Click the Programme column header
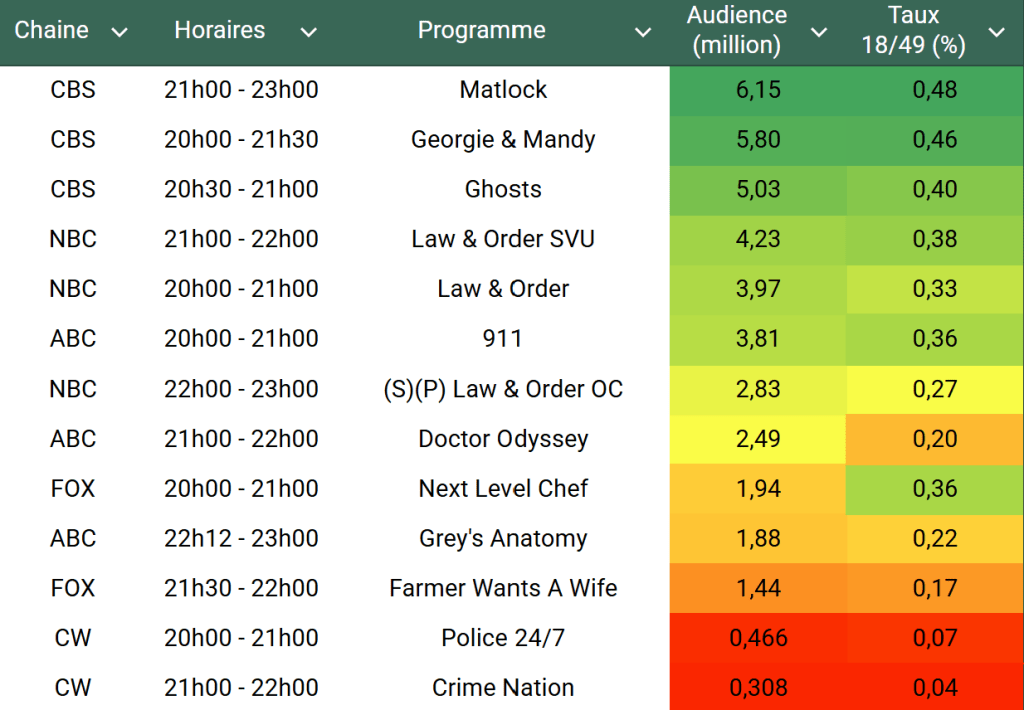This screenshot has width=1024, height=710. pos(481,30)
